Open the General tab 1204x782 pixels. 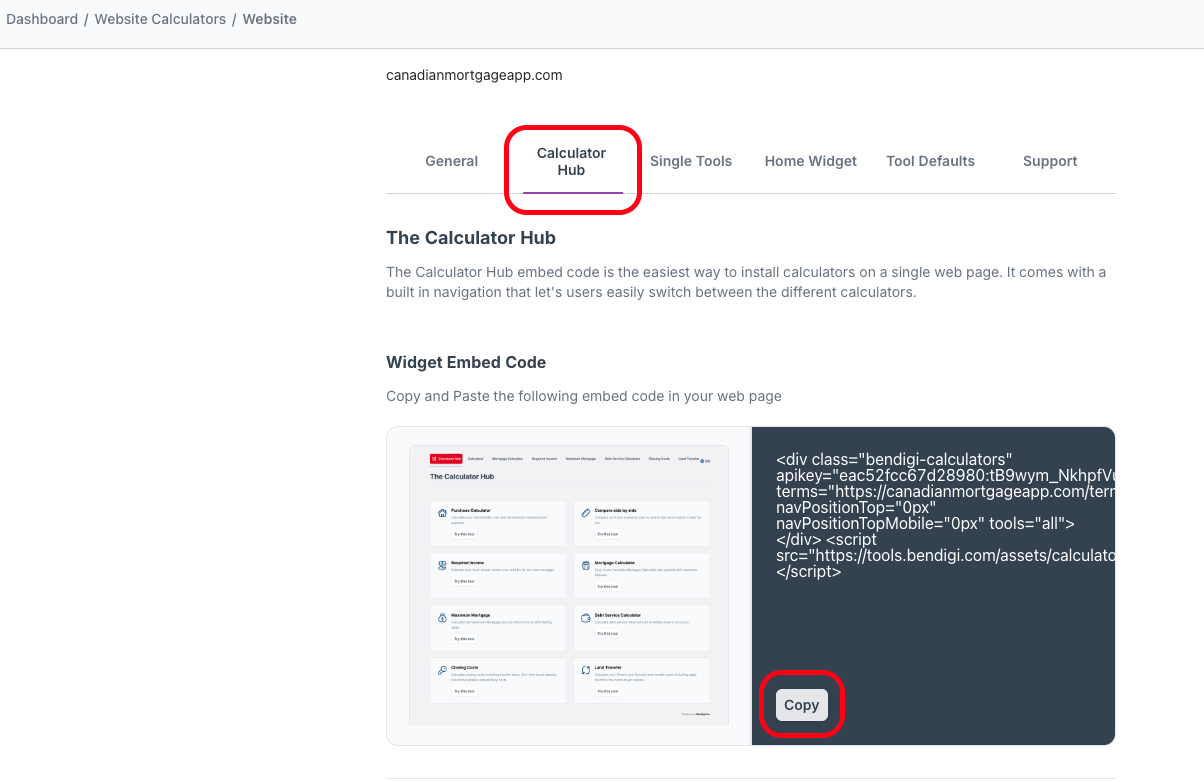451,161
